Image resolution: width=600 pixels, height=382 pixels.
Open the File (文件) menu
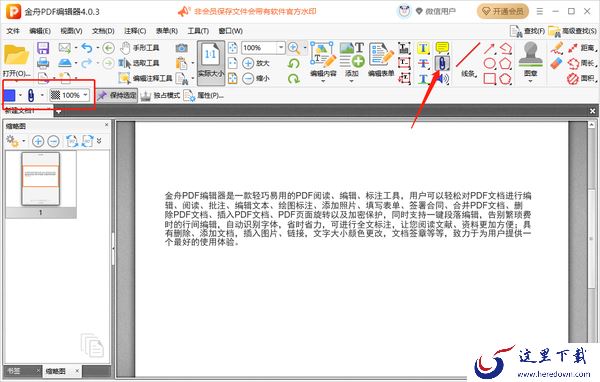coord(13,31)
